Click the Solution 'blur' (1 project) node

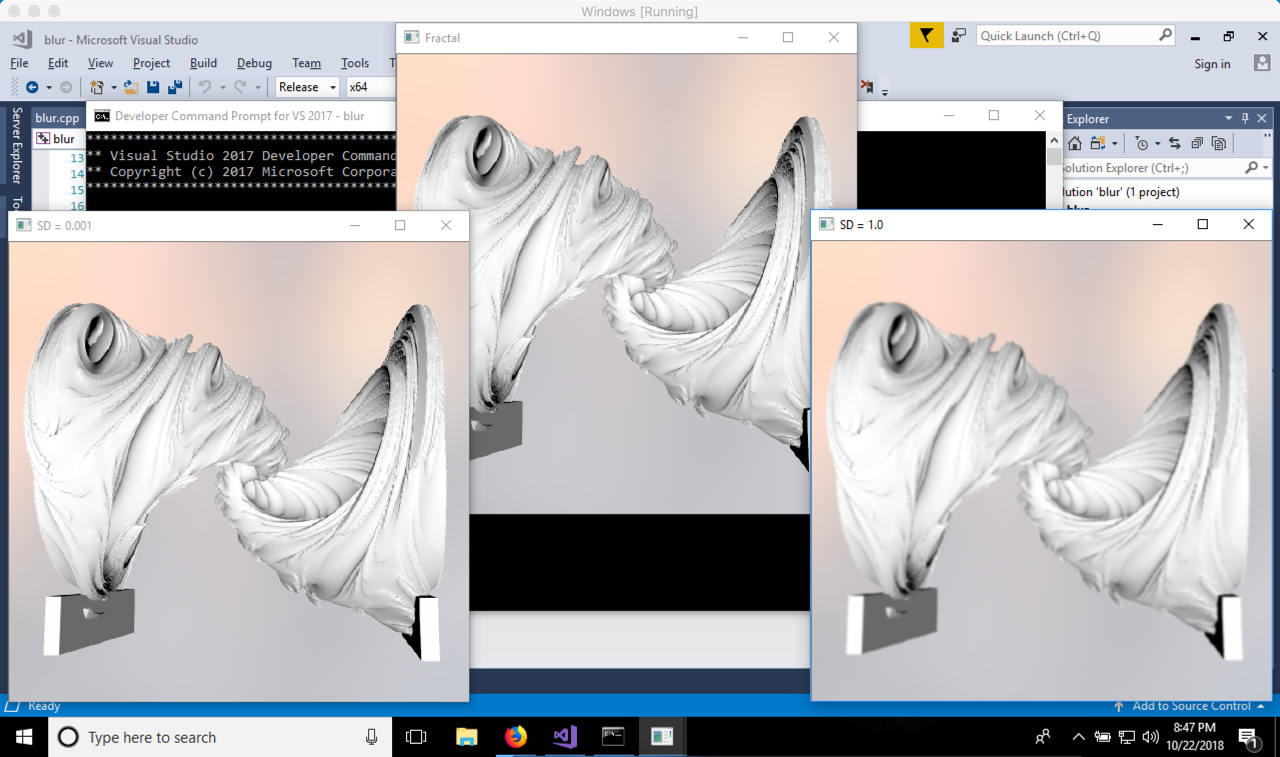1121,192
